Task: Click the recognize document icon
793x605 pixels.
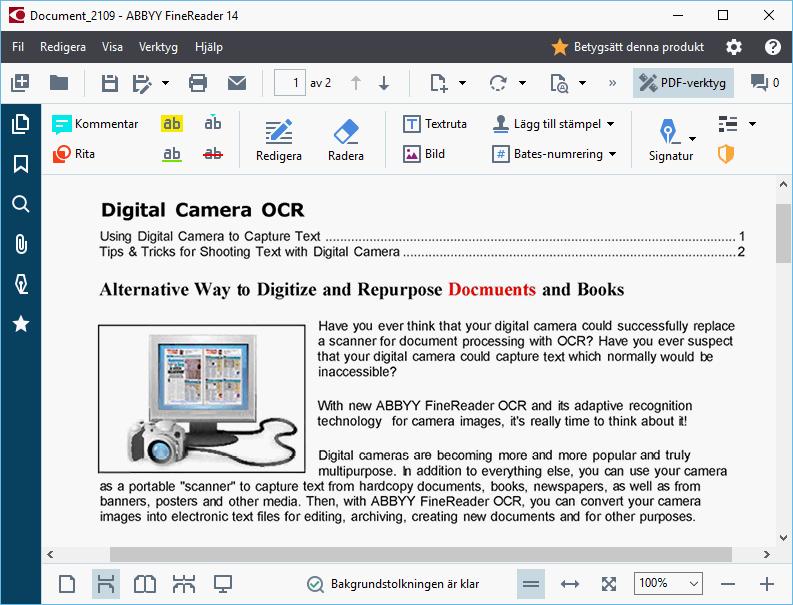Action: 559,83
